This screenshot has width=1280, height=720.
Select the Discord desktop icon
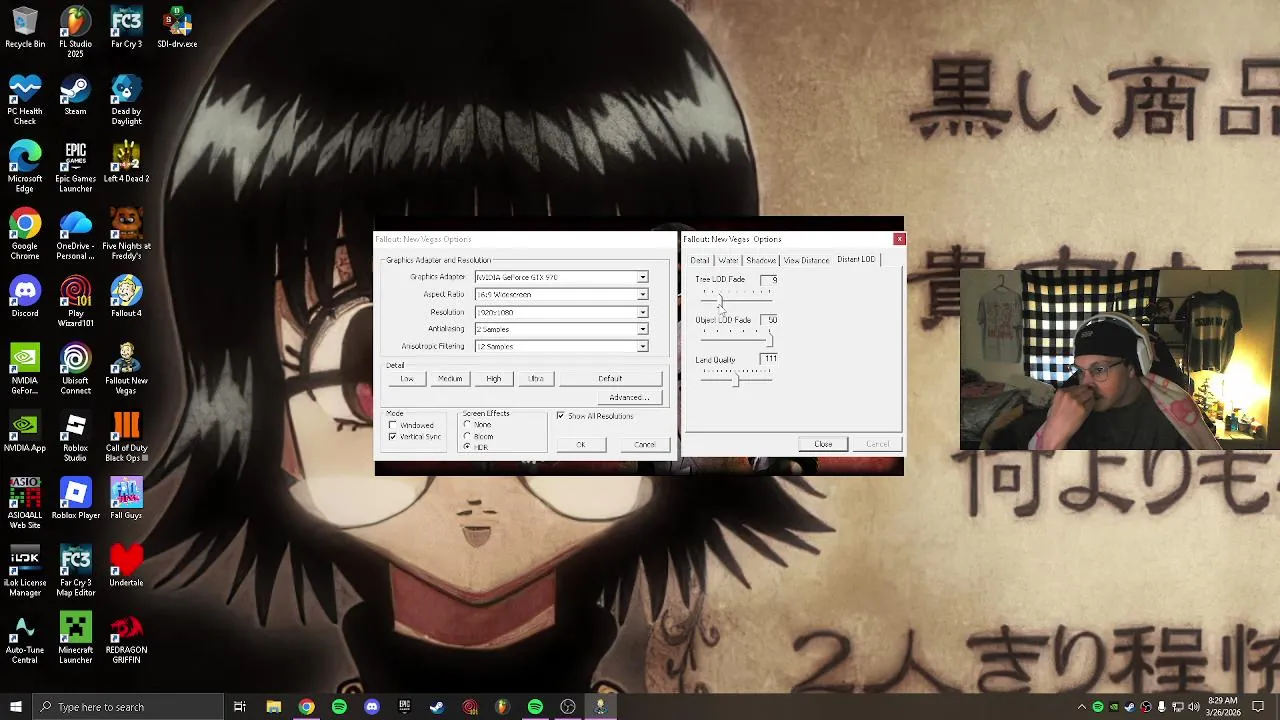25,297
